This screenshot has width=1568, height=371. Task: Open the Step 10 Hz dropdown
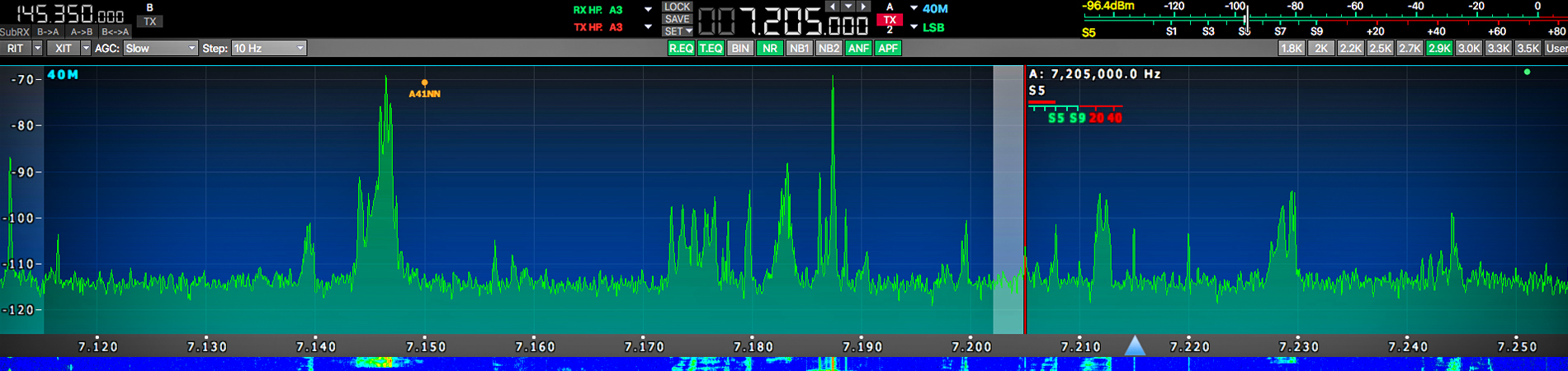point(268,49)
